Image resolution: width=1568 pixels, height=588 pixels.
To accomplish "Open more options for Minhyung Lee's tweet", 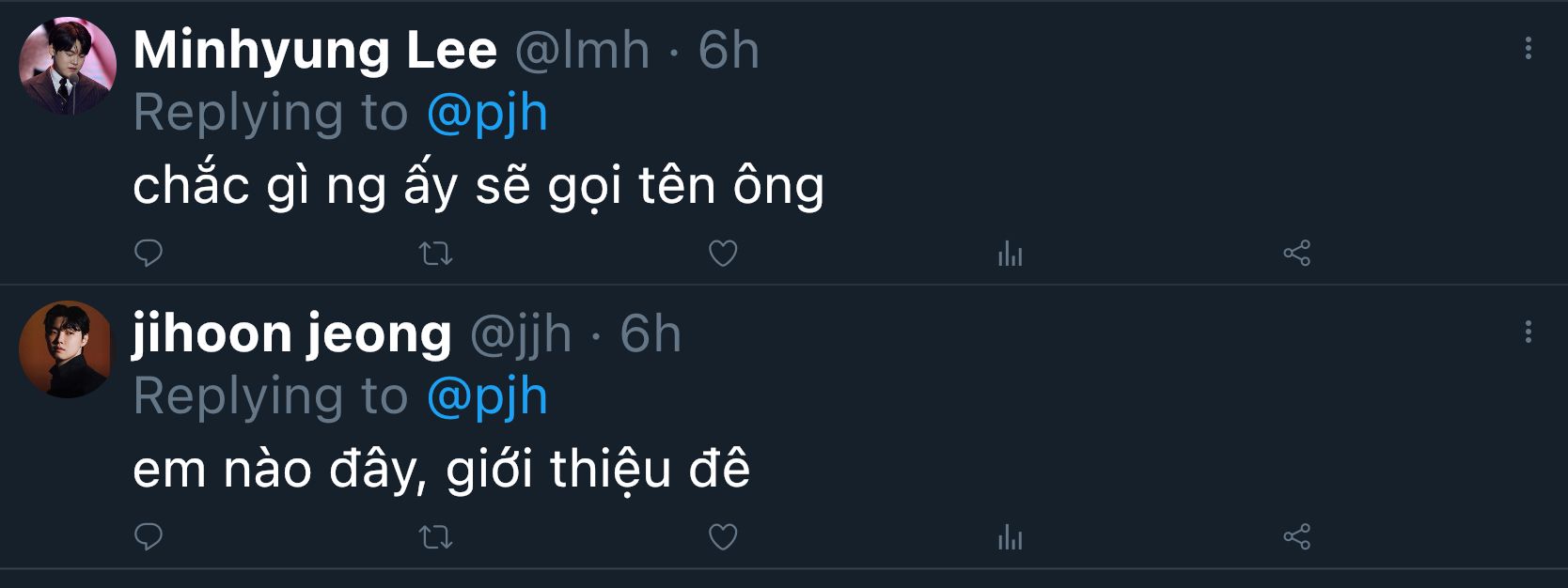I will click(1528, 49).
